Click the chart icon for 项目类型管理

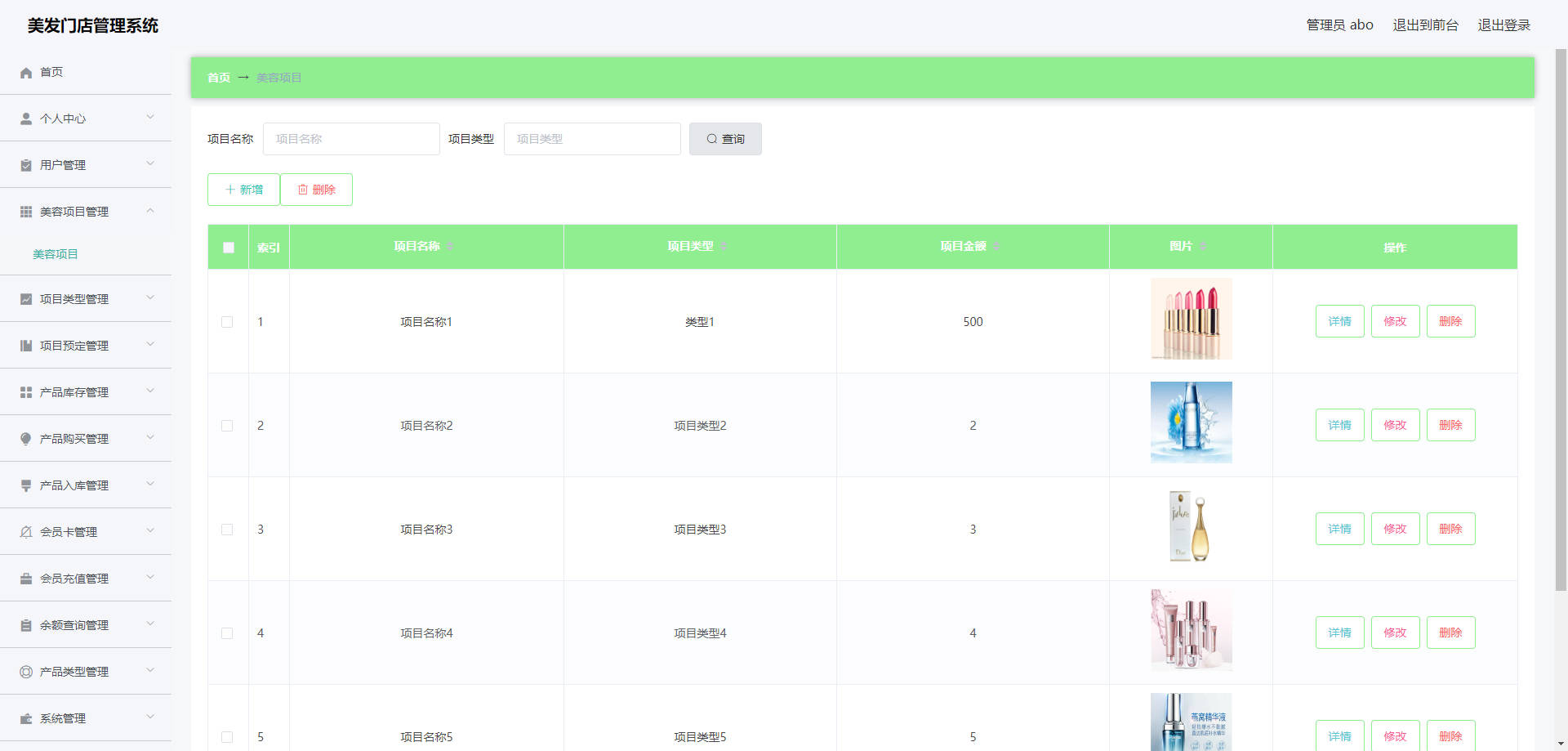coord(26,299)
